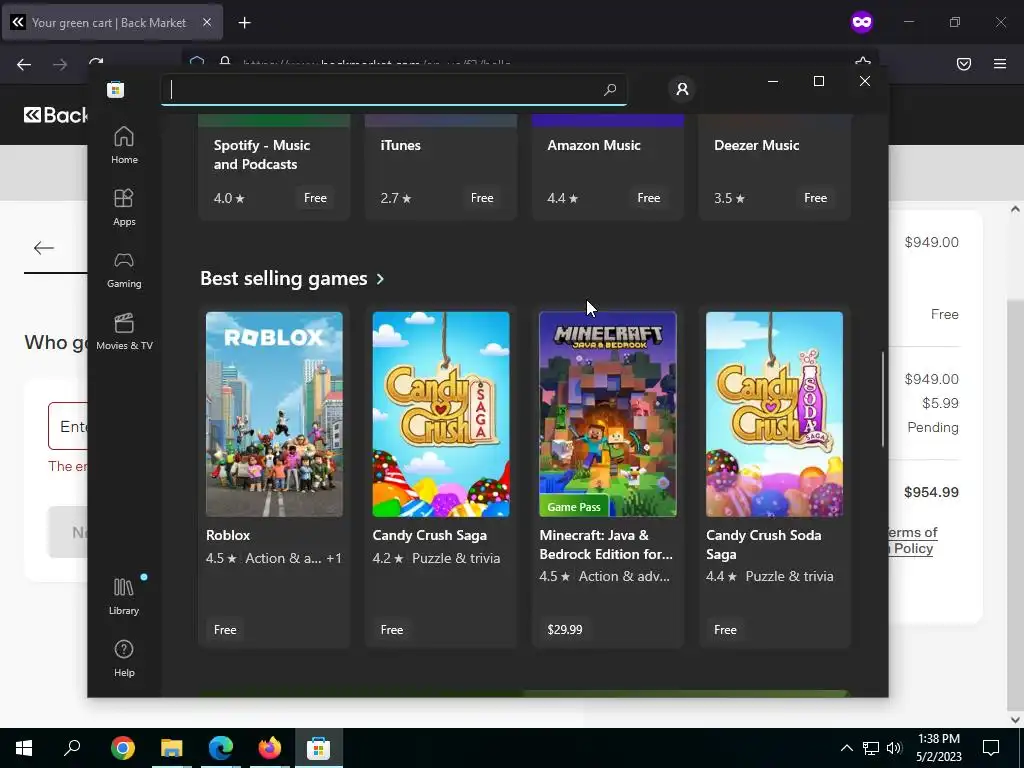Open Deezer Music app title
This screenshot has width=1024, height=768.
click(x=756, y=145)
